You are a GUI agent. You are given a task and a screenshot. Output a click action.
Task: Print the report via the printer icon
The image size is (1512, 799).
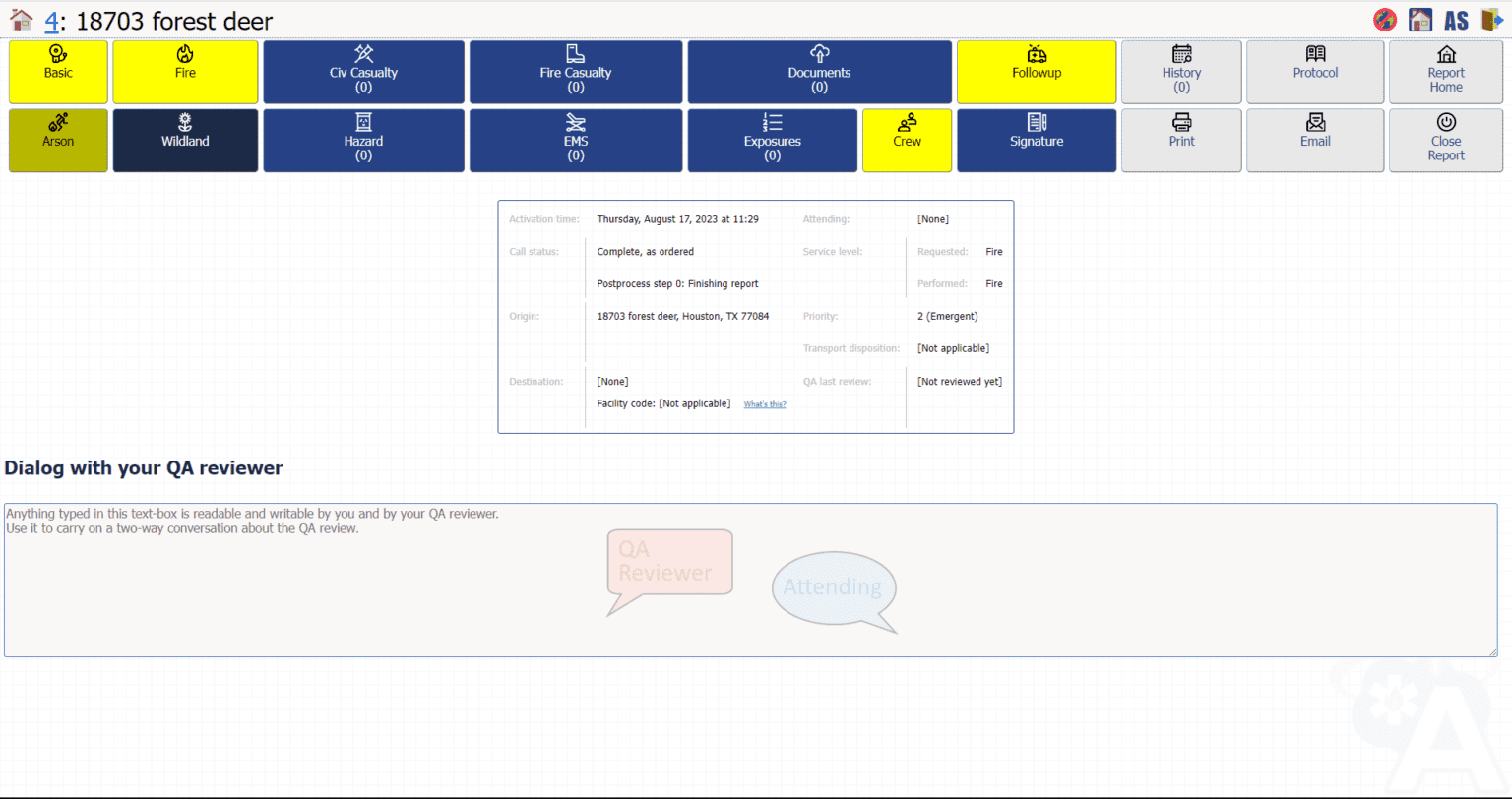coord(1180,140)
